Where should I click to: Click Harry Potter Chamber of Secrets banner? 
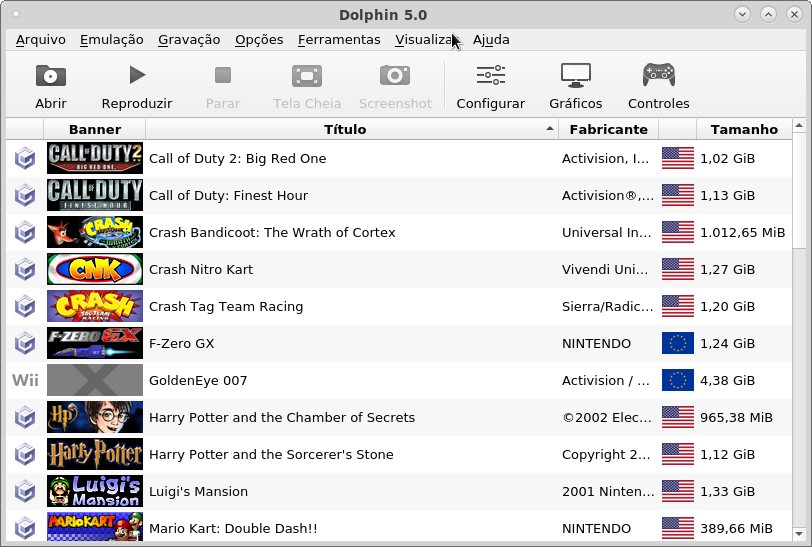click(x=95, y=417)
